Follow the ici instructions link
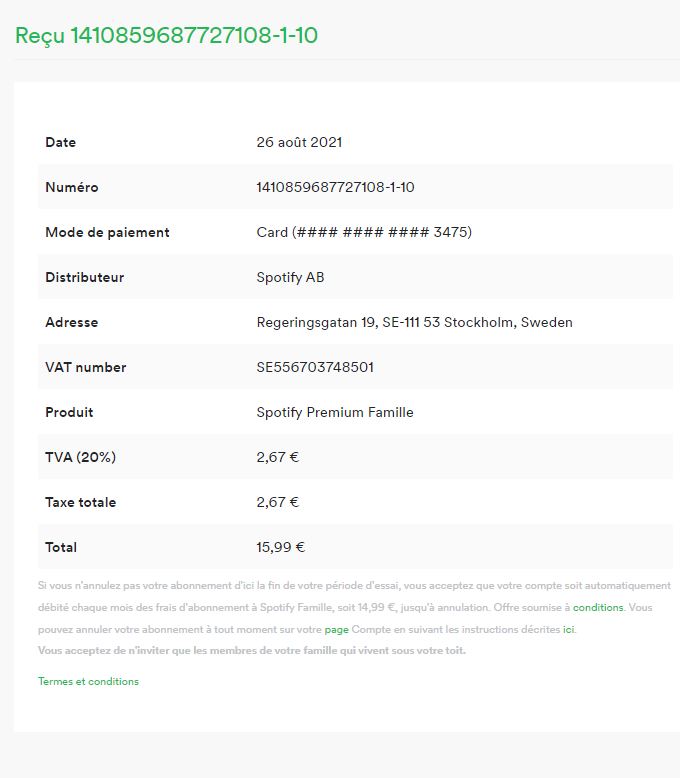Viewport: 680px width, 778px height. [x=568, y=629]
